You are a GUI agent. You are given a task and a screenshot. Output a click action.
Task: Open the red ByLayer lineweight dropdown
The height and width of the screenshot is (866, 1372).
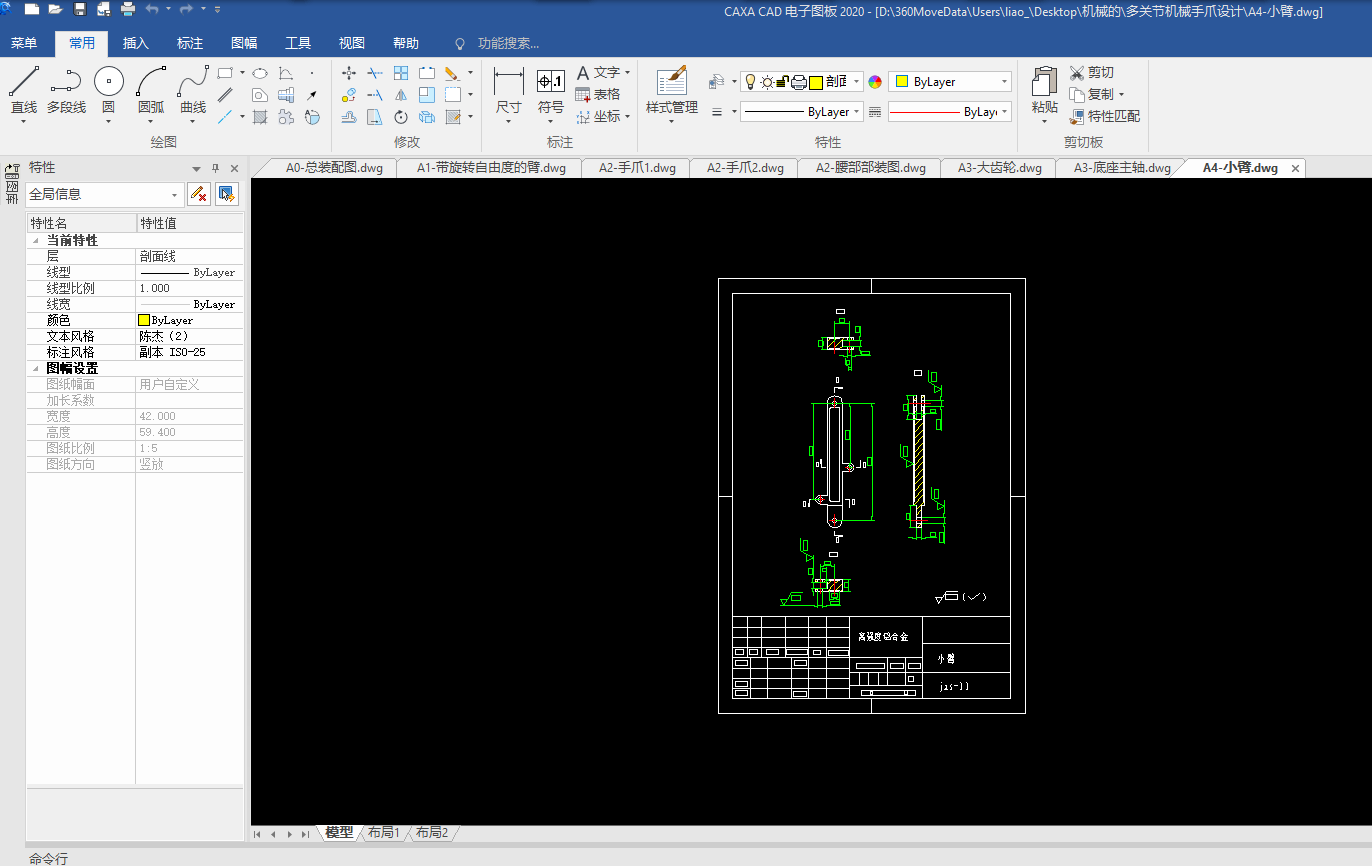pyautogui.click(x=1005, y=112)
